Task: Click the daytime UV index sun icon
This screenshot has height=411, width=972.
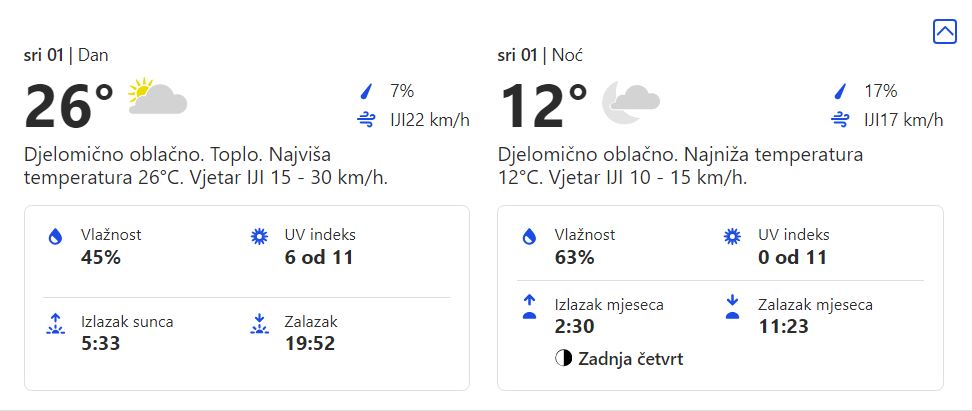Action: (259, 237)
